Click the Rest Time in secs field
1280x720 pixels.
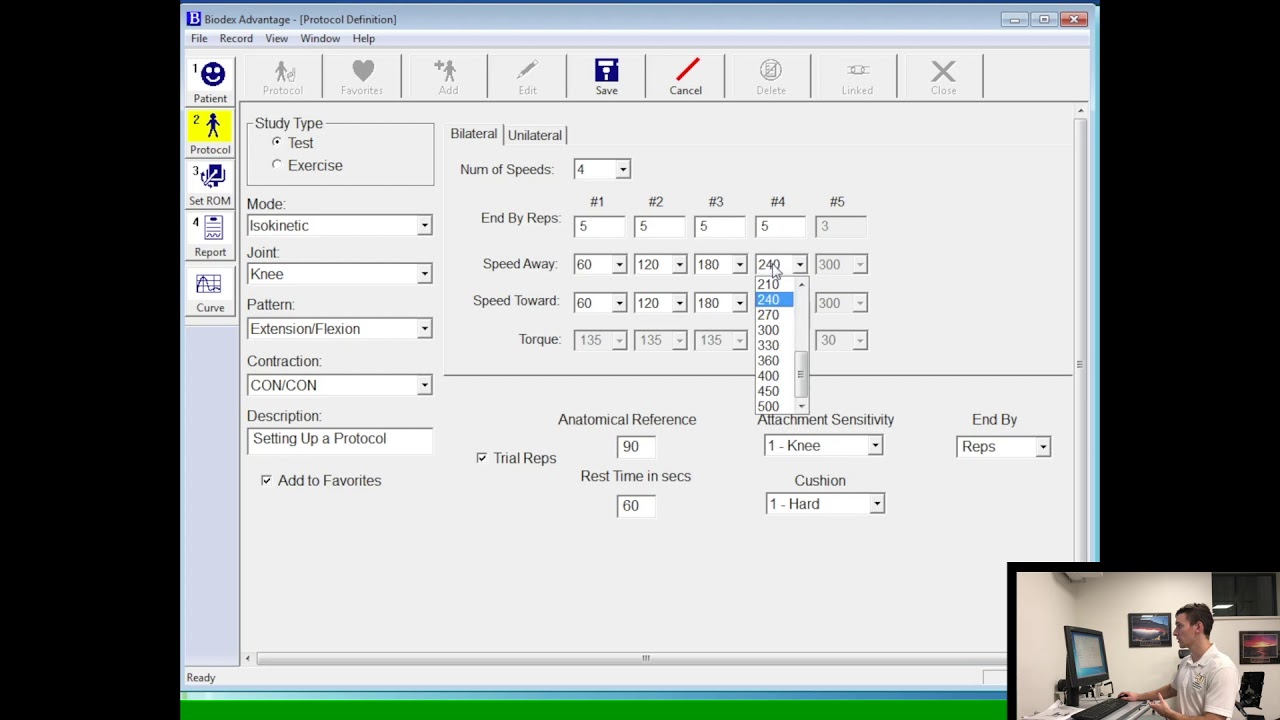636,506
